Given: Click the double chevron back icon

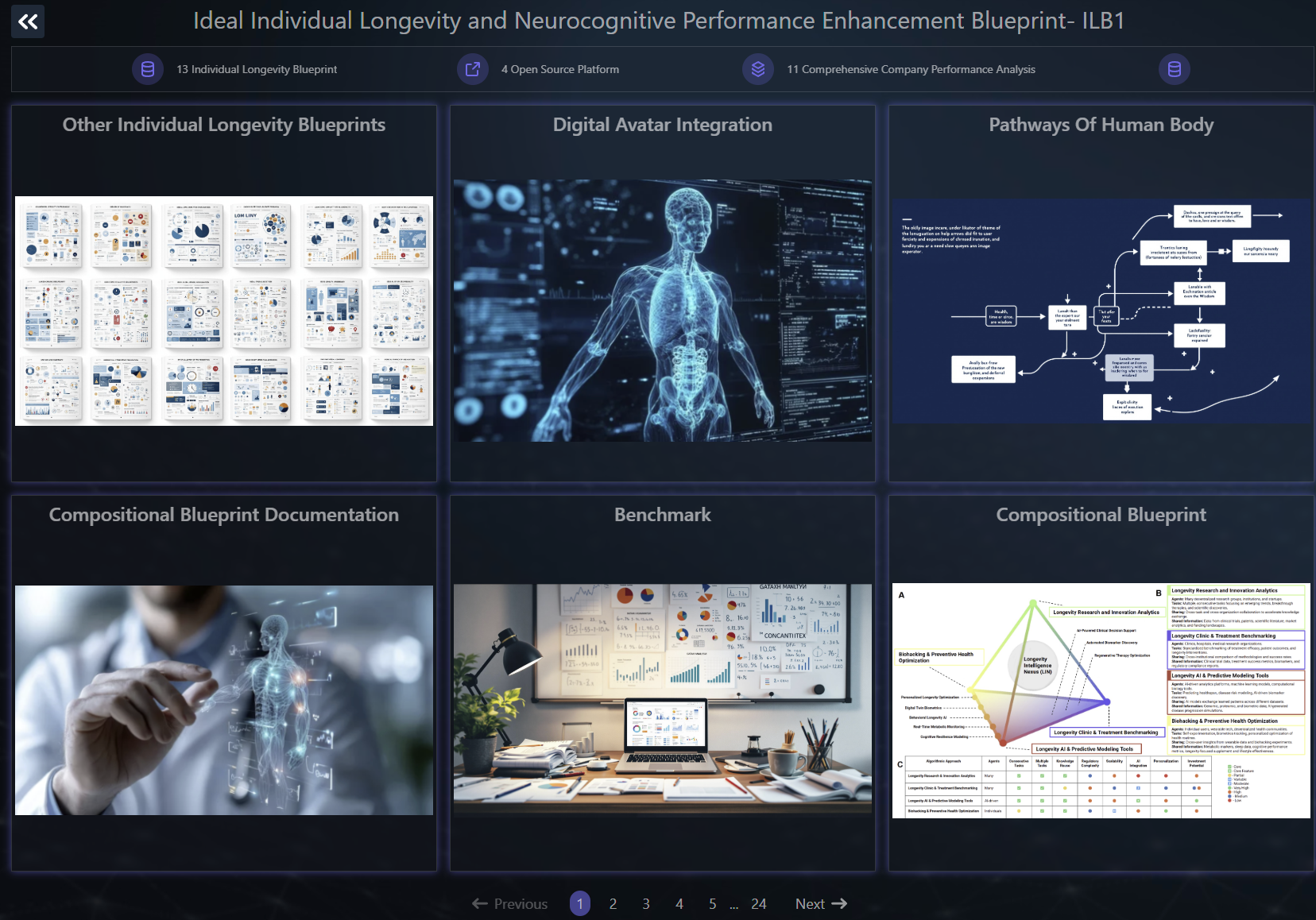Looking at the screenshot, I should [28, 21].
